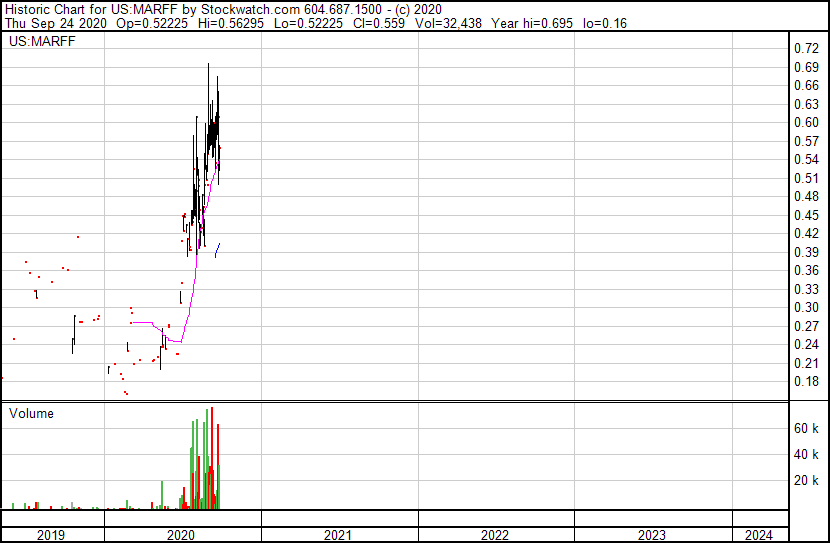Select the 2024 year segment
Viewport: 830px width, 543px height.
[x=760, y=535]
